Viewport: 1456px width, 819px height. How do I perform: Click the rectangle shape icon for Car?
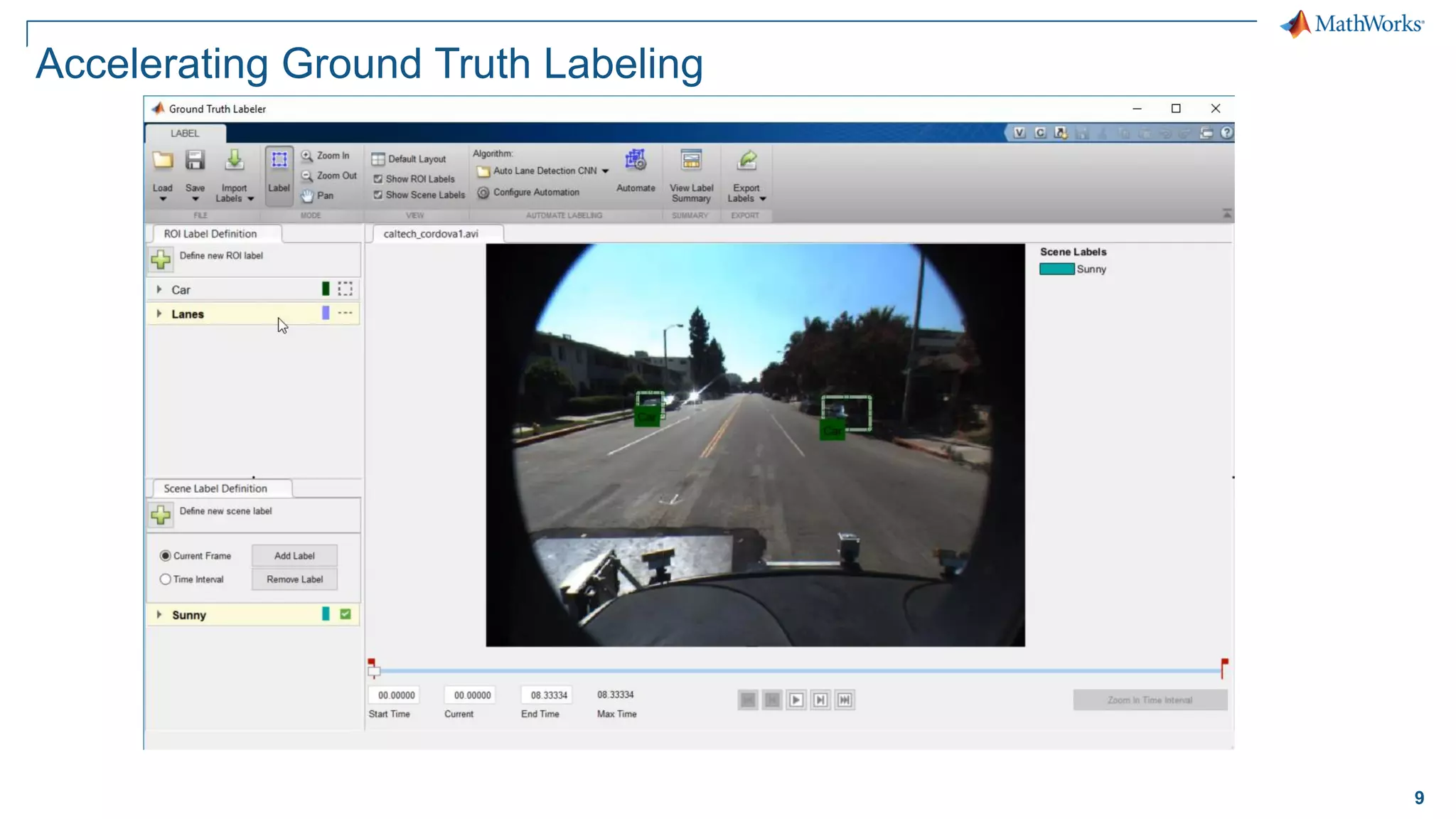pos(346,289)
